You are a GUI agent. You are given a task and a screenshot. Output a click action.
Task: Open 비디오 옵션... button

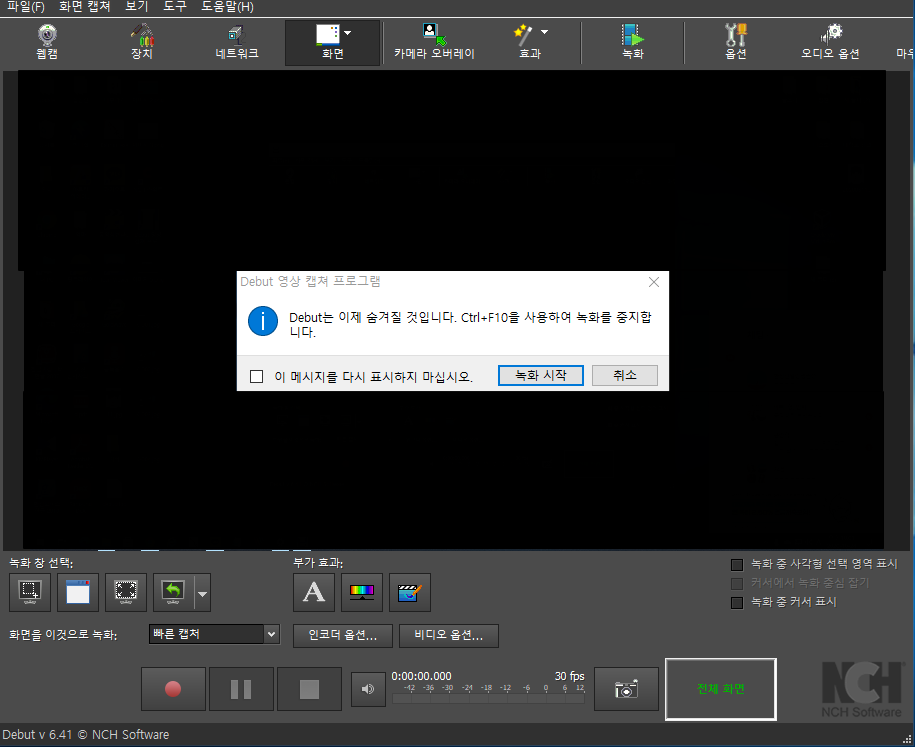point(449,636)
